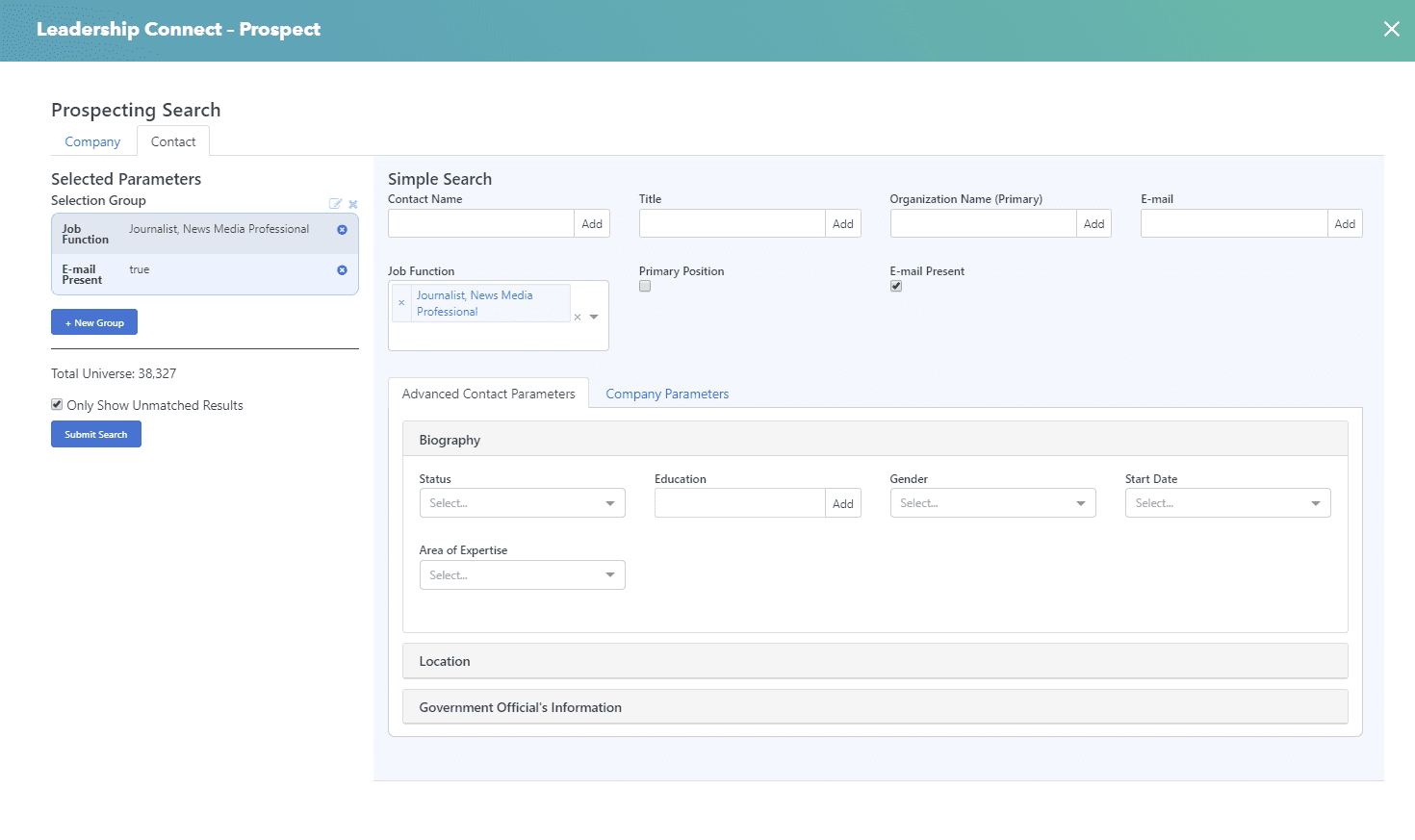The image size is (1415, 840).
Task: Toggle Only Show Unmatched Results checkbox
Action: tap(57, 404)
